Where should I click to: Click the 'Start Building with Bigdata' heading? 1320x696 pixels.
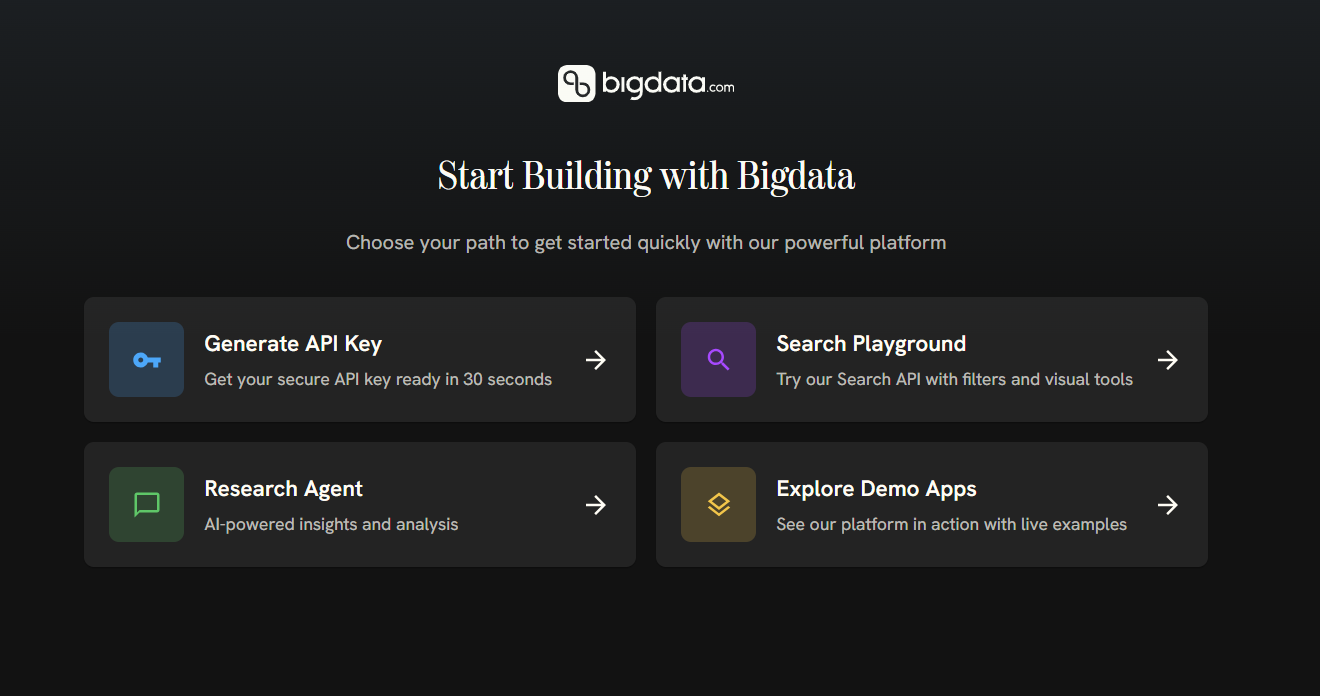(646, 176)
